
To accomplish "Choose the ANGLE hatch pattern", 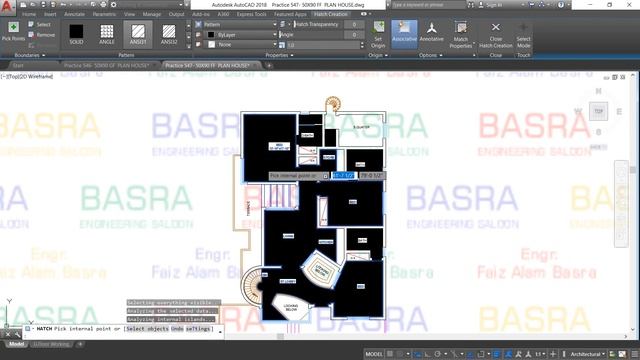I will tap(107, 34).
